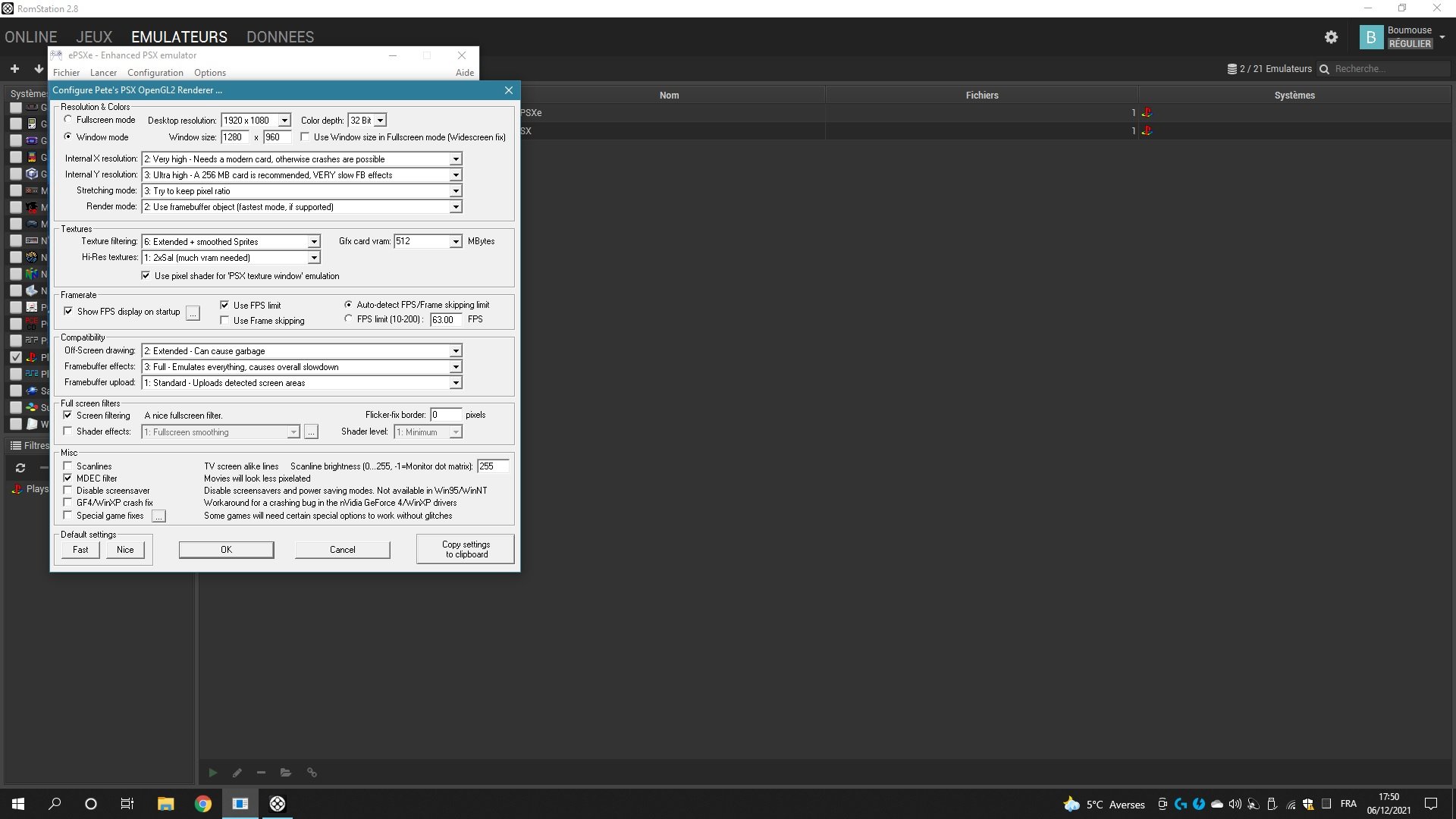Click the chain link icon in bottom toolbar
This screenshot has width=1456, height=819.
[312, 773]
